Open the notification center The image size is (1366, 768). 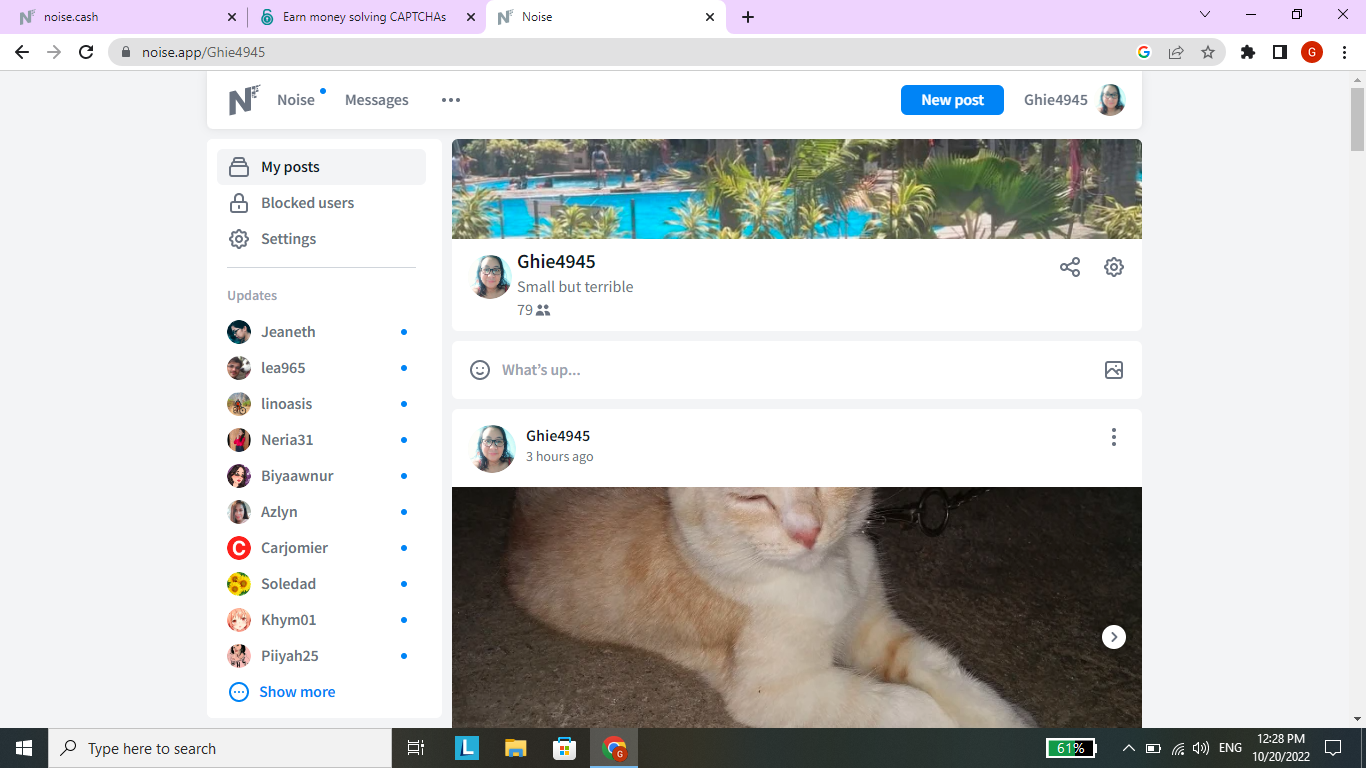click(x=1333, y=748)
